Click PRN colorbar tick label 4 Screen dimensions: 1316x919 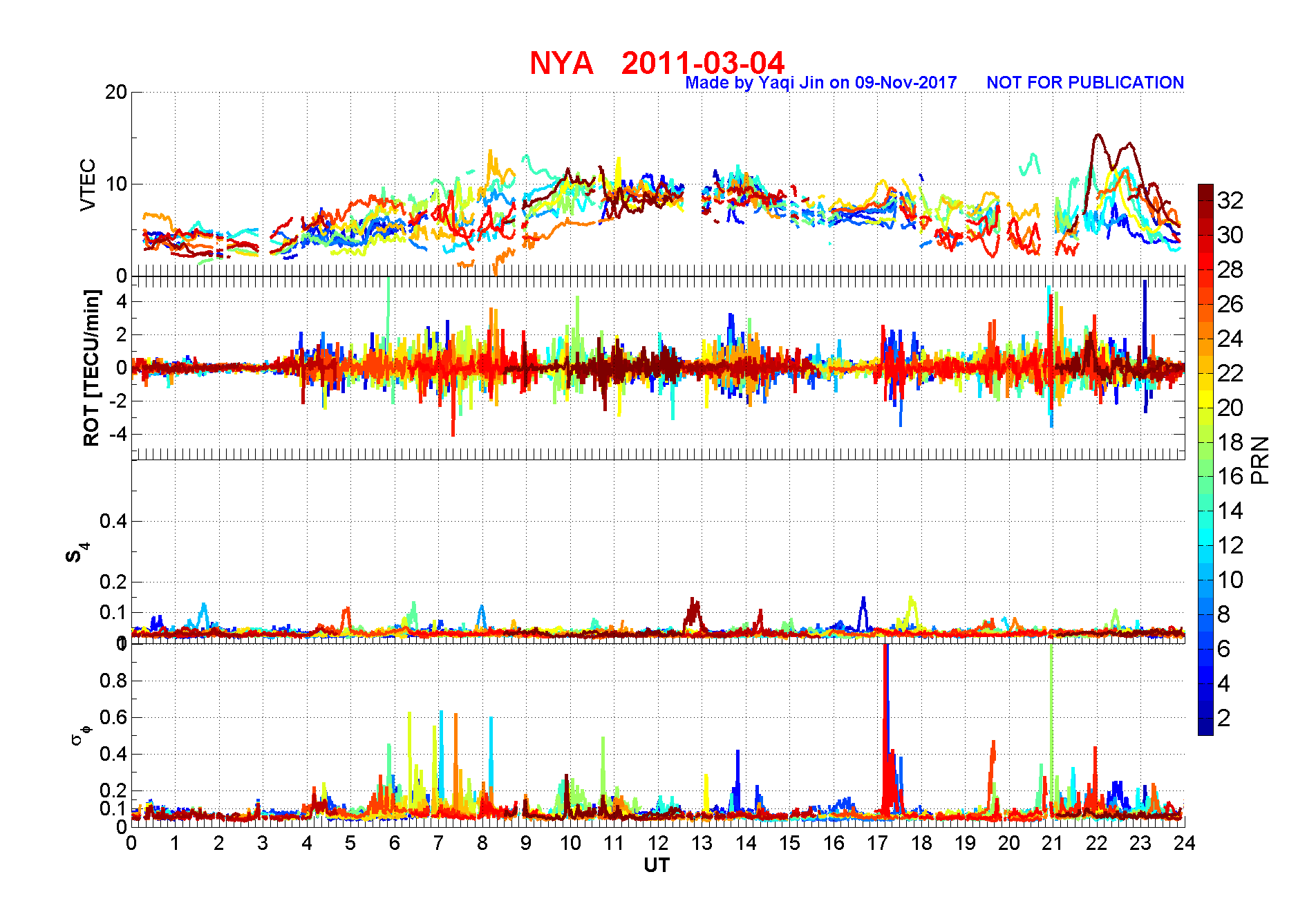(1224, 683)
